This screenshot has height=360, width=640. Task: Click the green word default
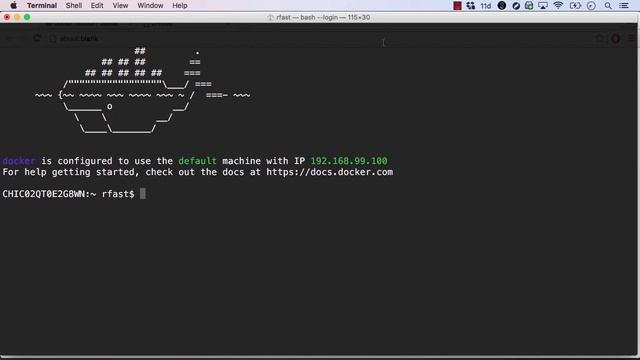click(x=197, y=161)
